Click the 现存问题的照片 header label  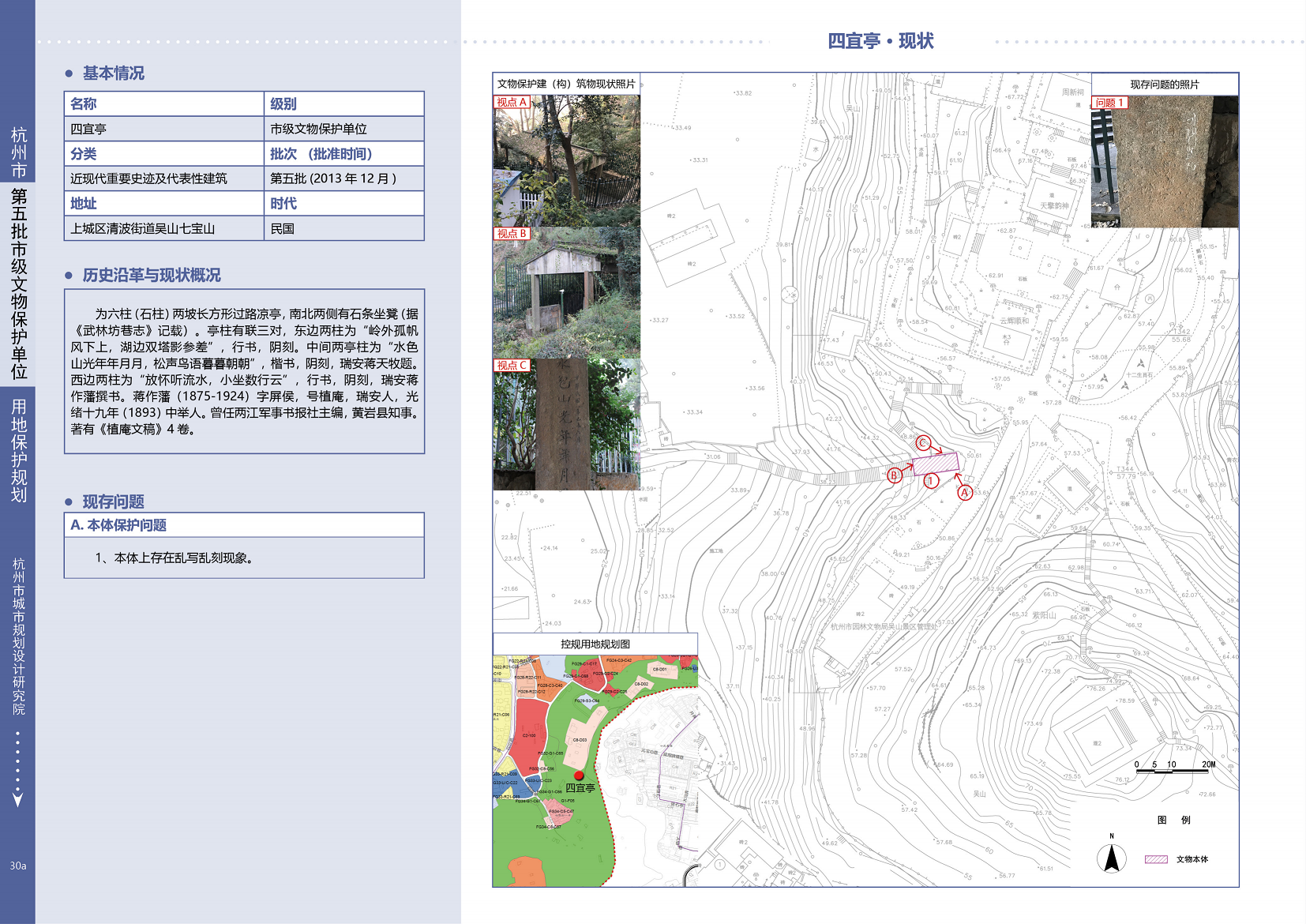pyautogui.click(x=1164, y=85)
